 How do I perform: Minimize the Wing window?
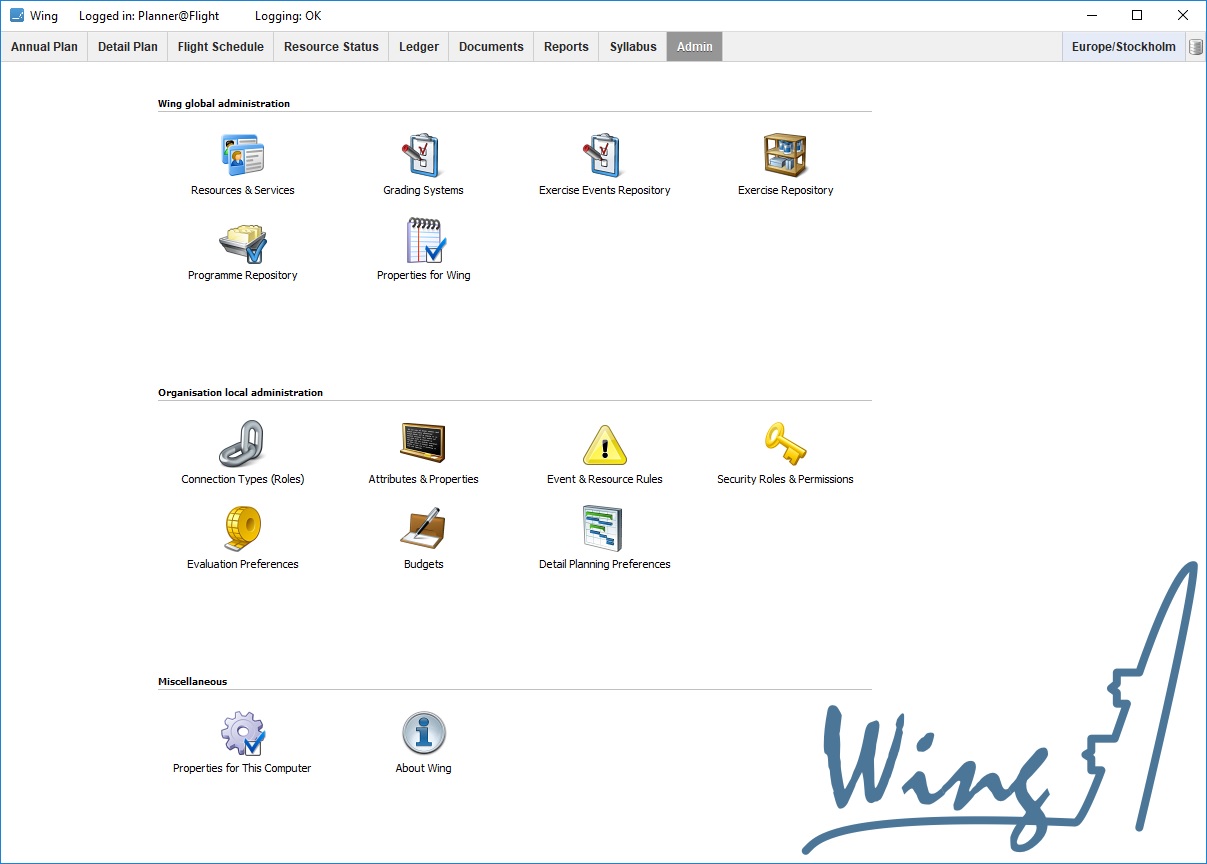coord(1091,16)
